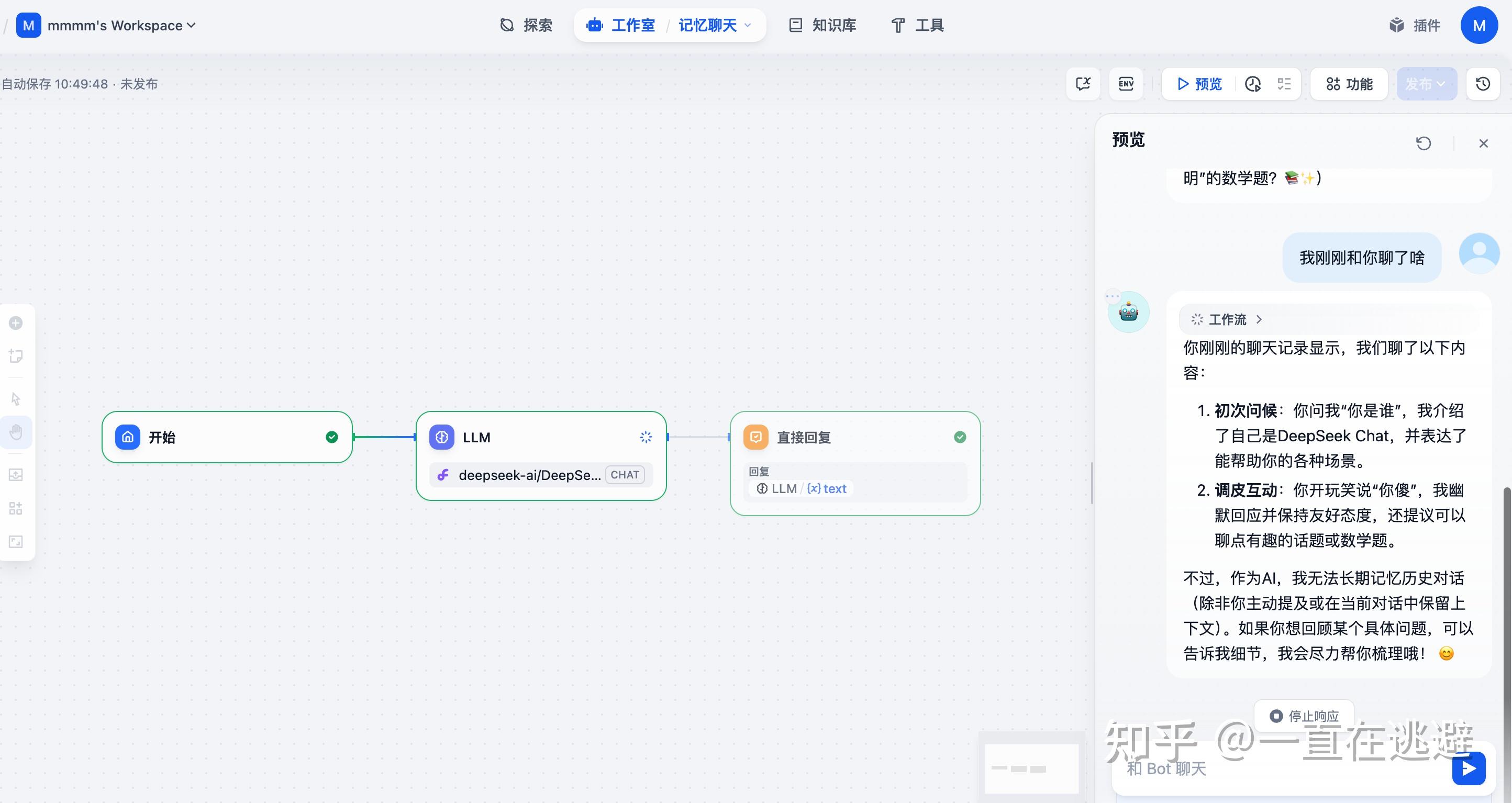Open the ENV environment variables panel
Viewport: 1512px width, 803px height.
[x=1125, y=84]
